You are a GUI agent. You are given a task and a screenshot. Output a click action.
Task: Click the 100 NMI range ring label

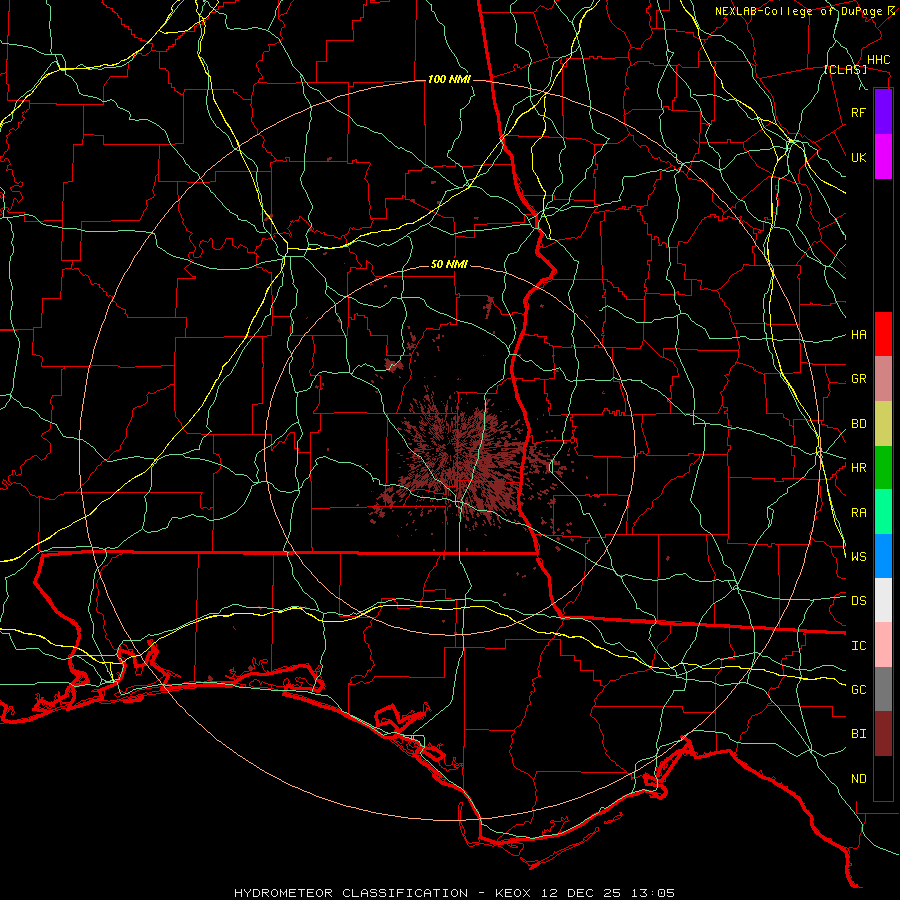tap(449, 79)
